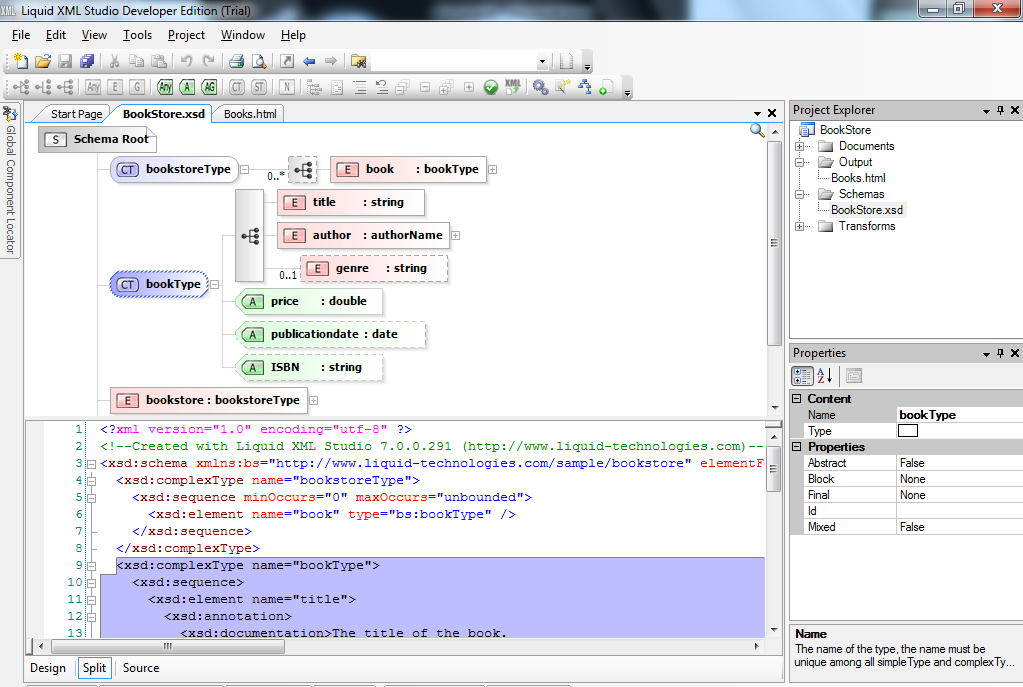Select Books.html in Project Explorer
The image size is (1023, 687).
point(858,178)
